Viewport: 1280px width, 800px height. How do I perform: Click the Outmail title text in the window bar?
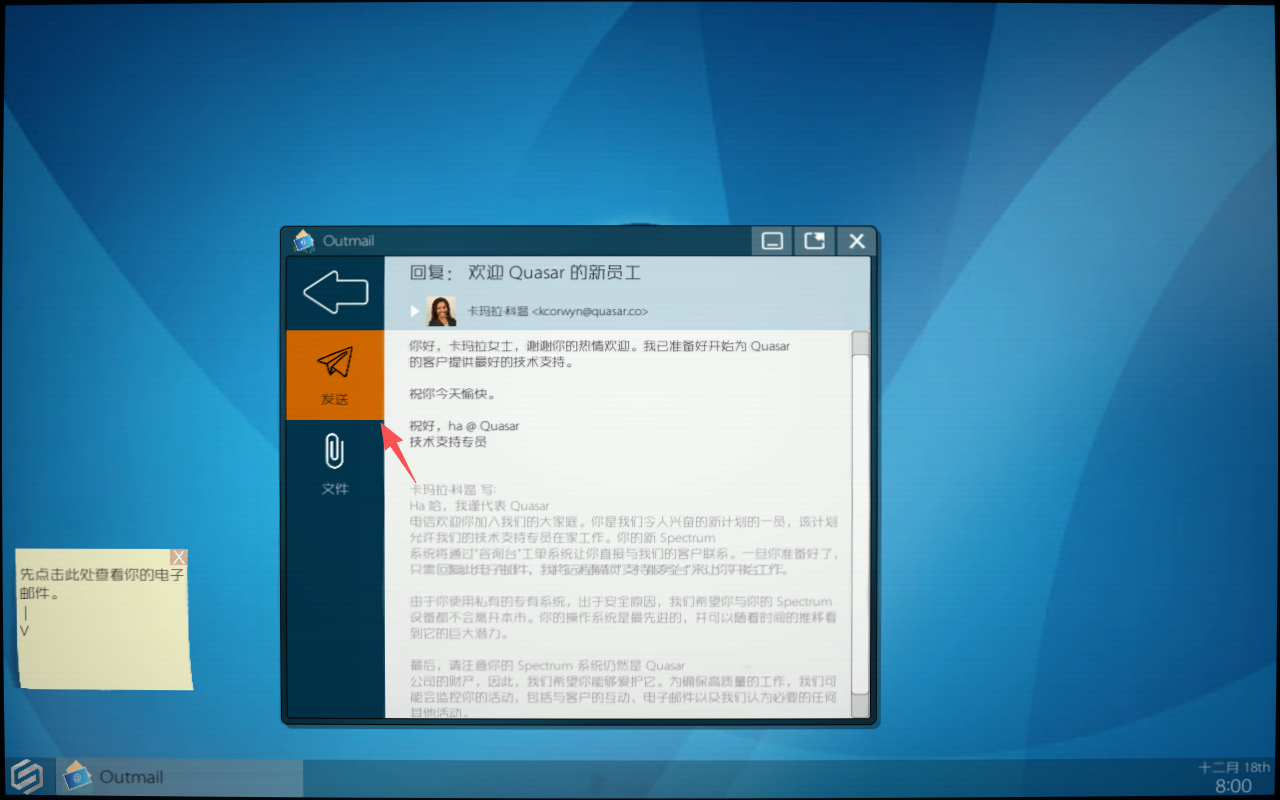pos(348,241)
